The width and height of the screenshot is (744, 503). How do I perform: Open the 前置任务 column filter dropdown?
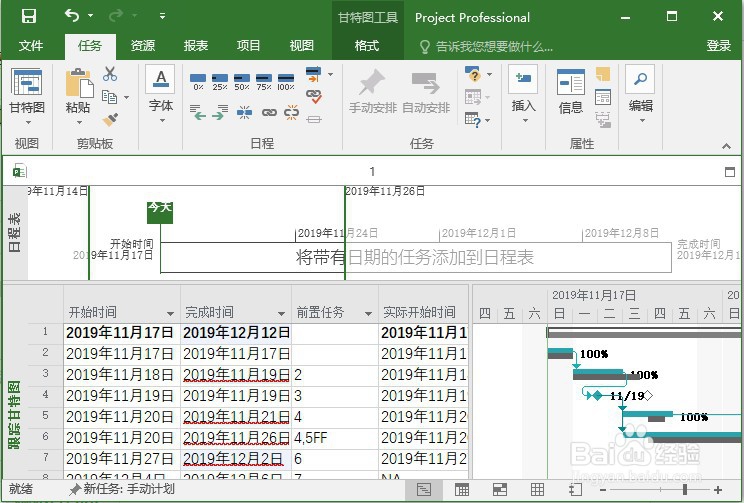coord(368,314)
